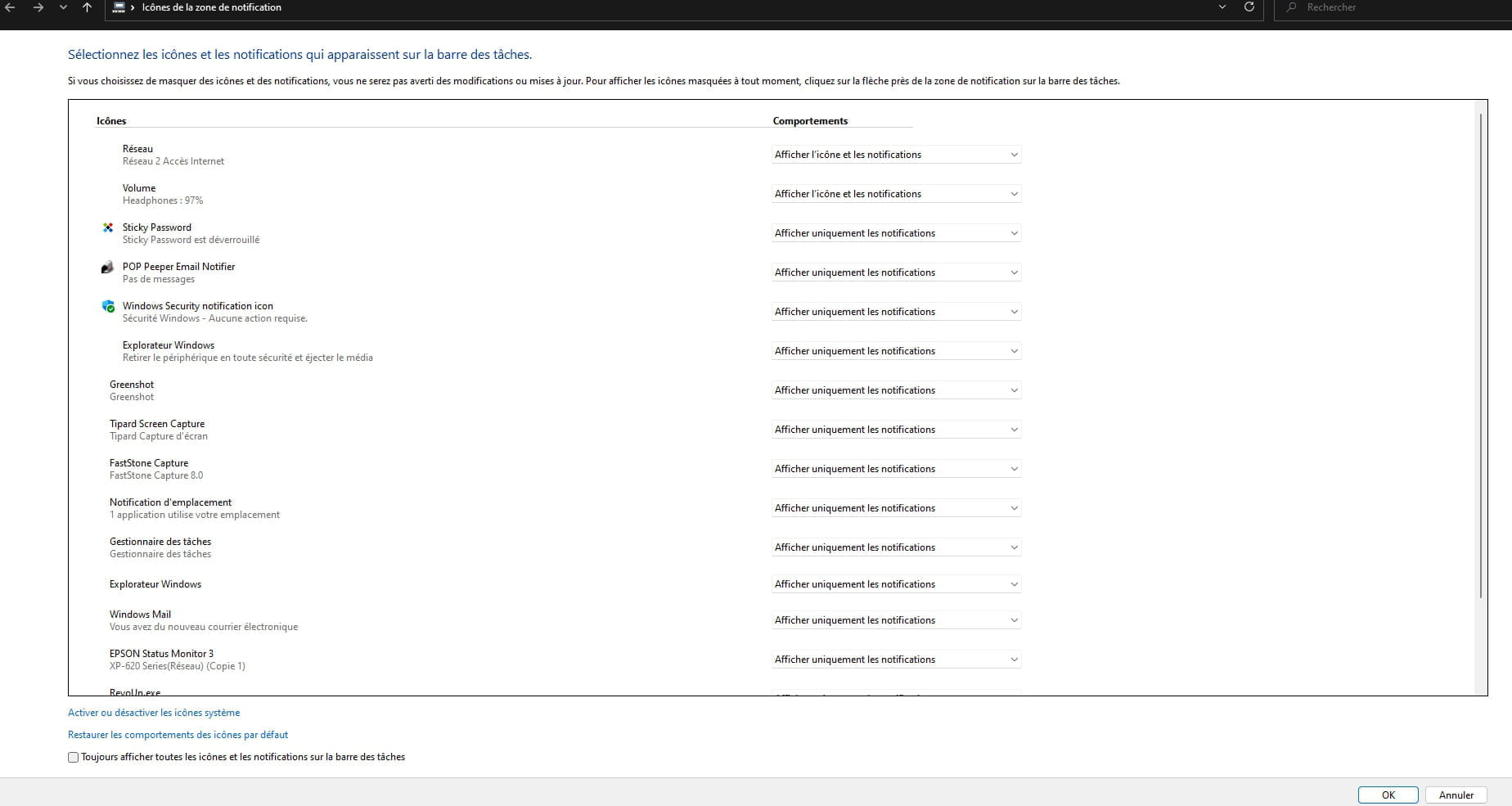This screenshot has height=806, width=1512.
Task: Click the Annuler button
Action: 1456,795
